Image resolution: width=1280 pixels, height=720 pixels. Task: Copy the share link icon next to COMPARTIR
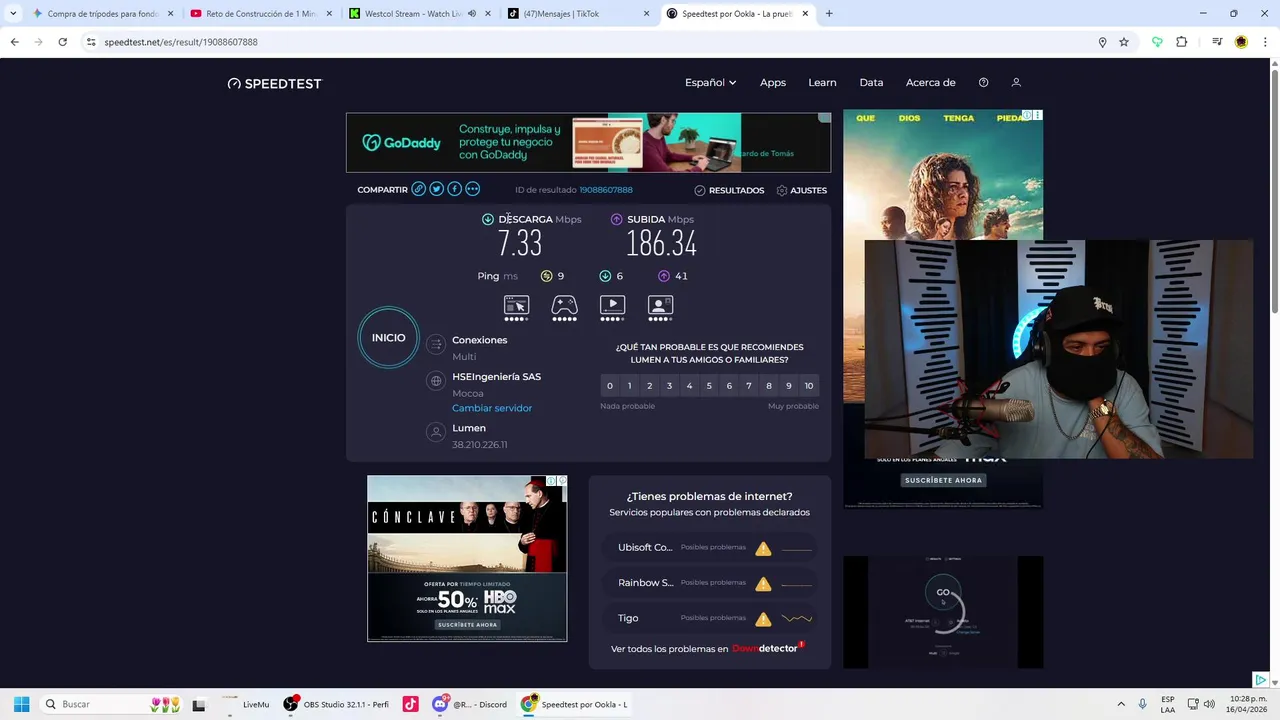(x=419, y=189)
